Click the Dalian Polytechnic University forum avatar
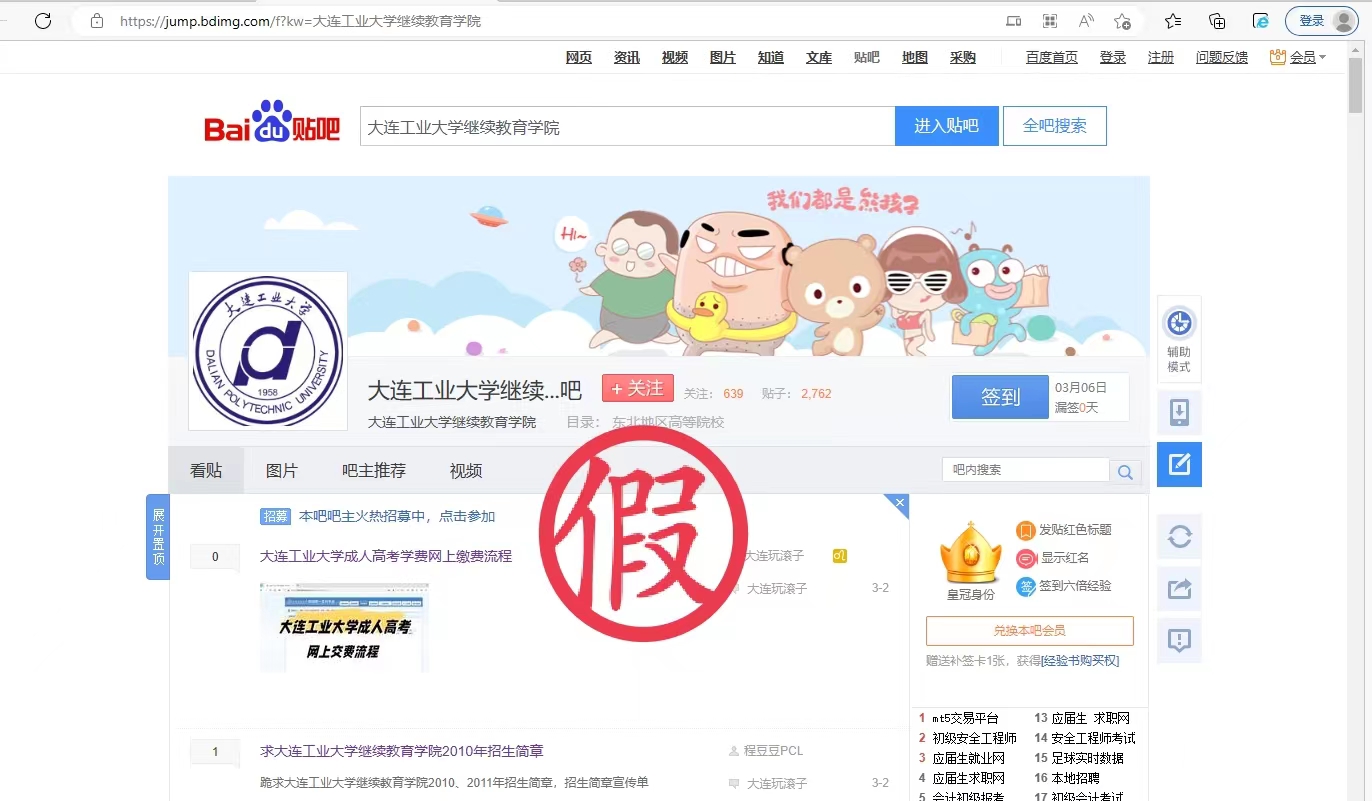Viewport: 1372px width, 801px height. coord(268,350)
